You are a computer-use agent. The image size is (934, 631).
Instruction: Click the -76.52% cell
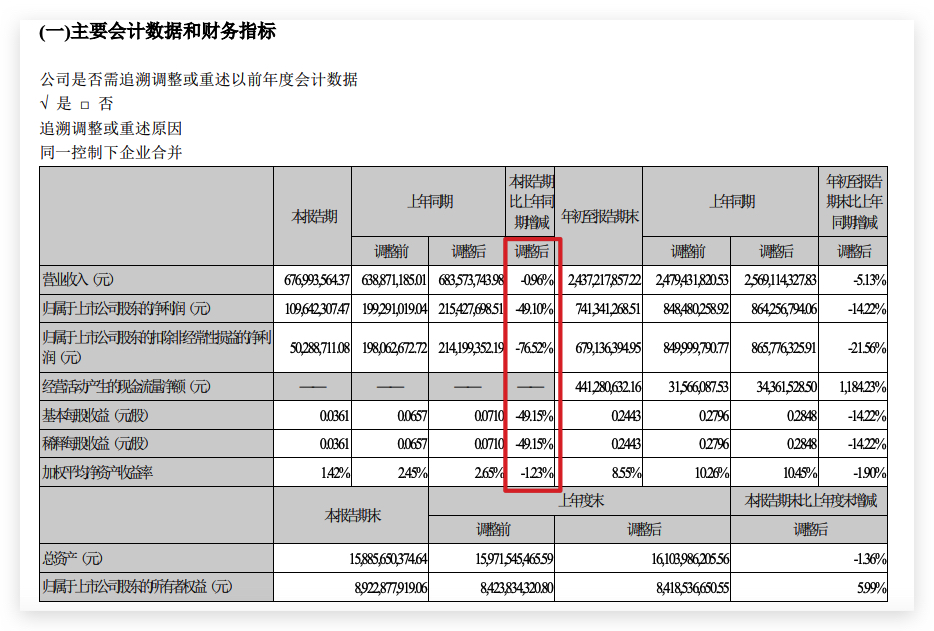coord(534,347)
